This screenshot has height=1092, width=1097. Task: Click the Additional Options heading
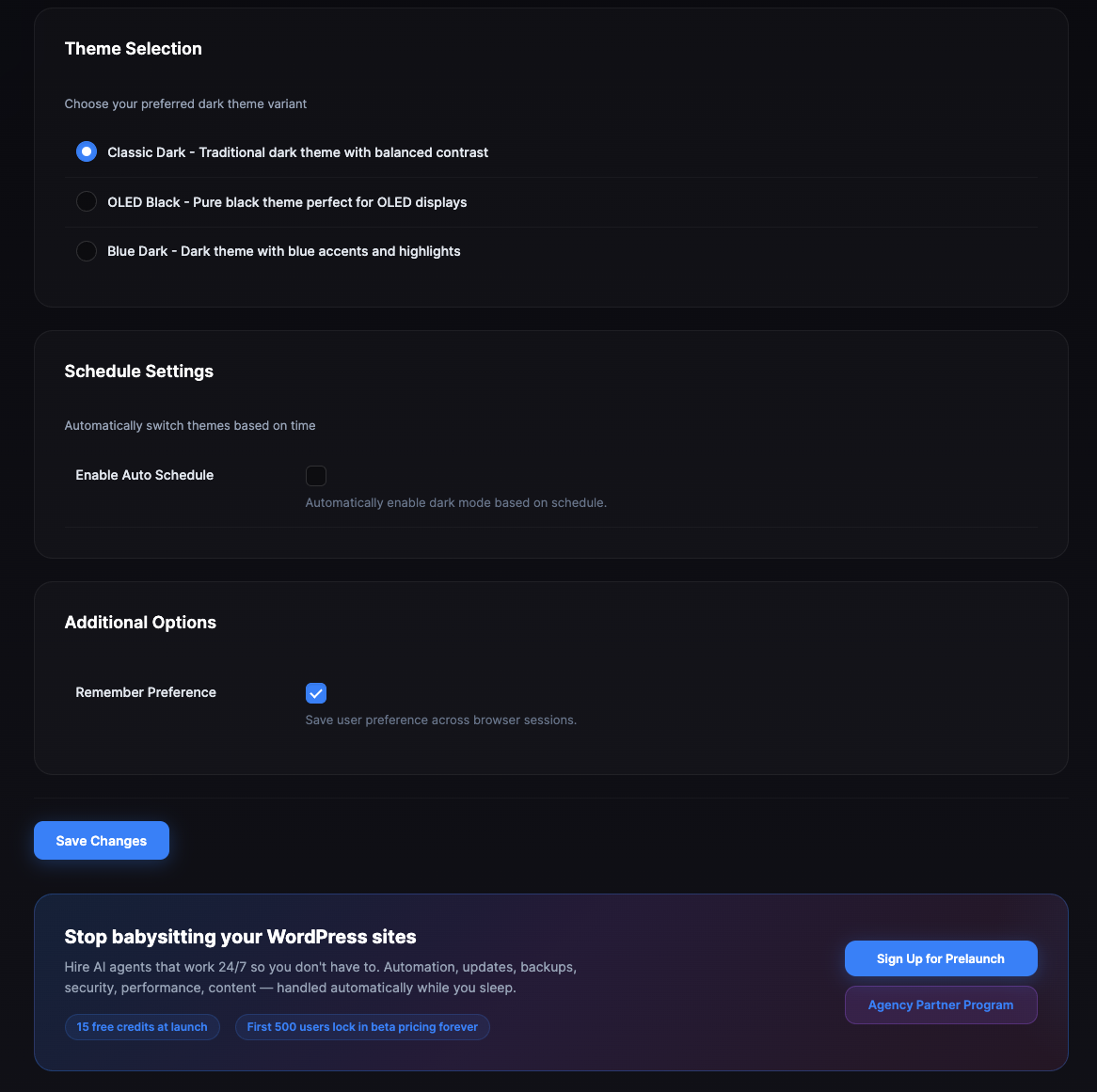pyautogui.click(x=140, y=623)
